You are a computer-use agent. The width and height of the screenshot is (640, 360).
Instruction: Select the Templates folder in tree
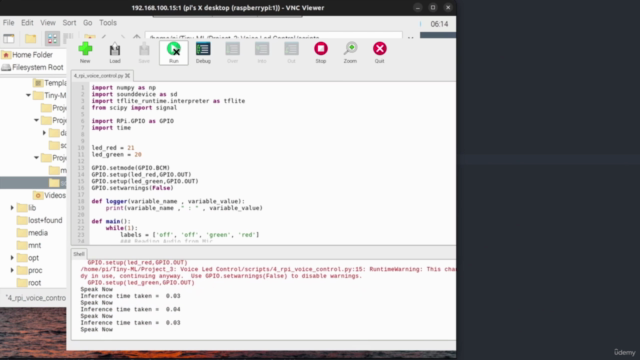(x=49, y=83)
